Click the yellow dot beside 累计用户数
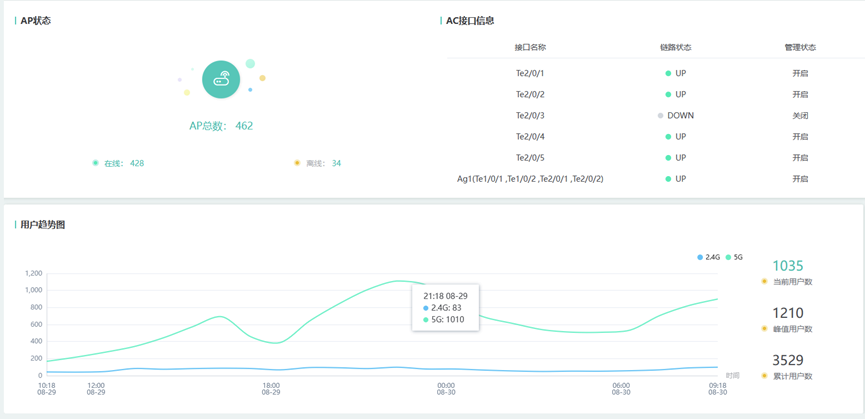This screenshot has width=865, height=419. point(764,376)
